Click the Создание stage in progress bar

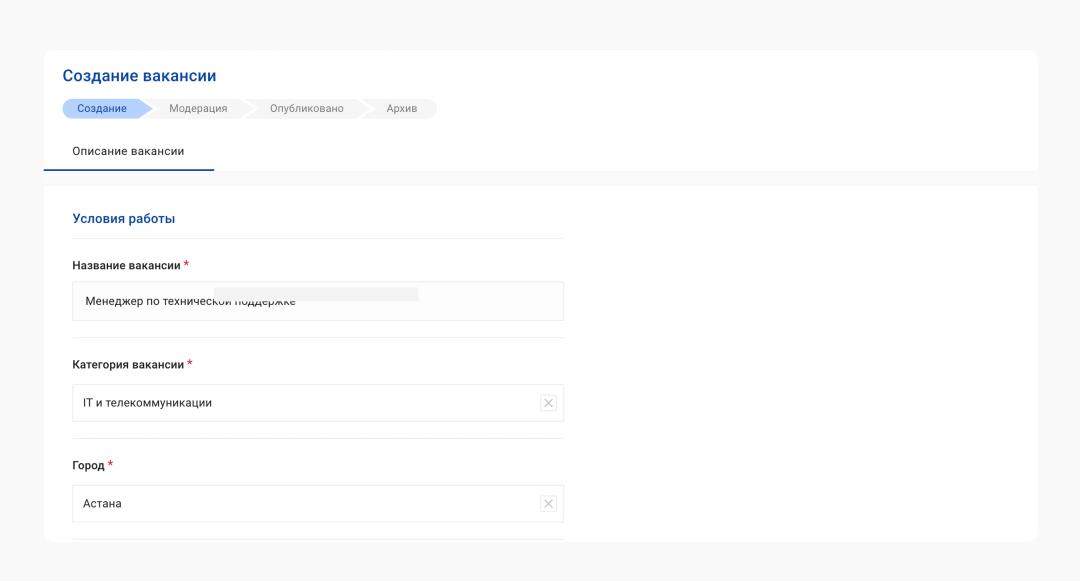[x=102, y=109]
